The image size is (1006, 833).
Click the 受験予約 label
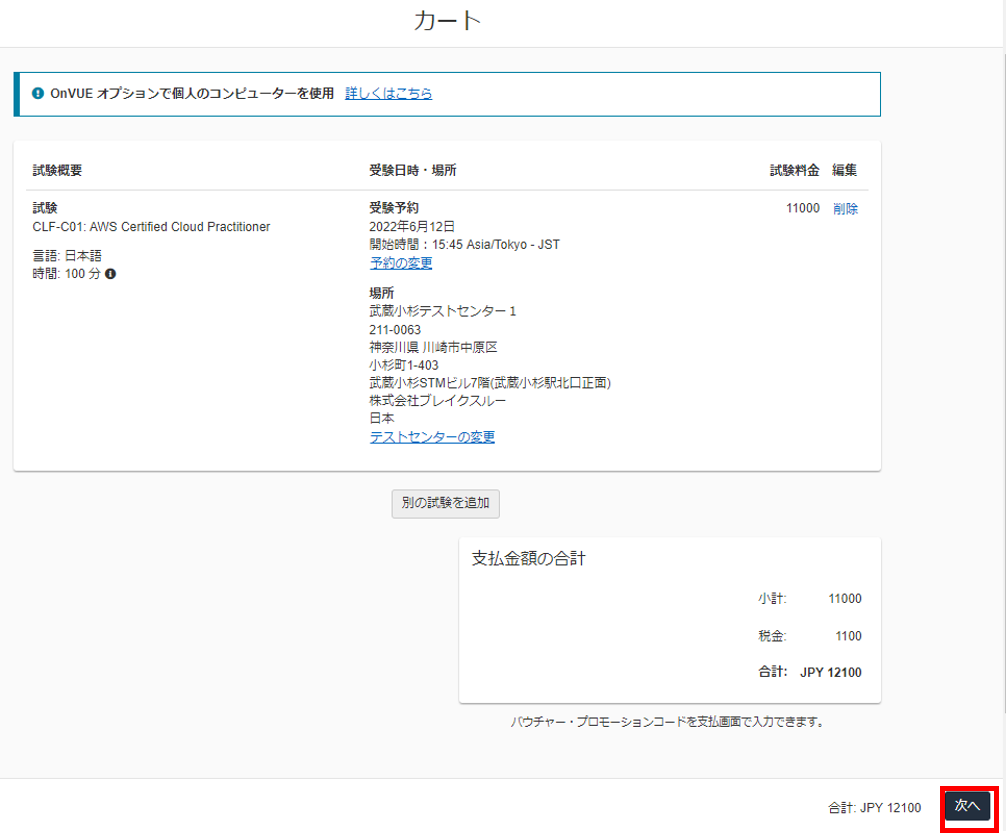(x=394, y=208)
